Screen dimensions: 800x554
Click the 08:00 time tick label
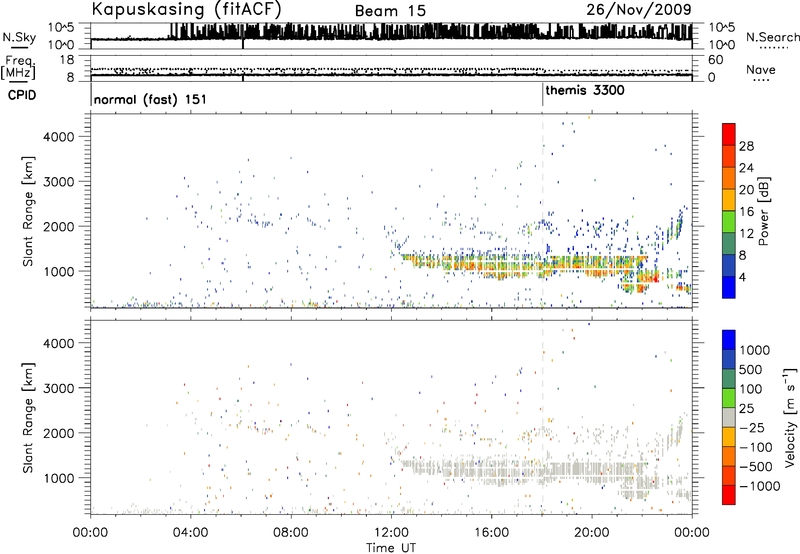[291, 533]
